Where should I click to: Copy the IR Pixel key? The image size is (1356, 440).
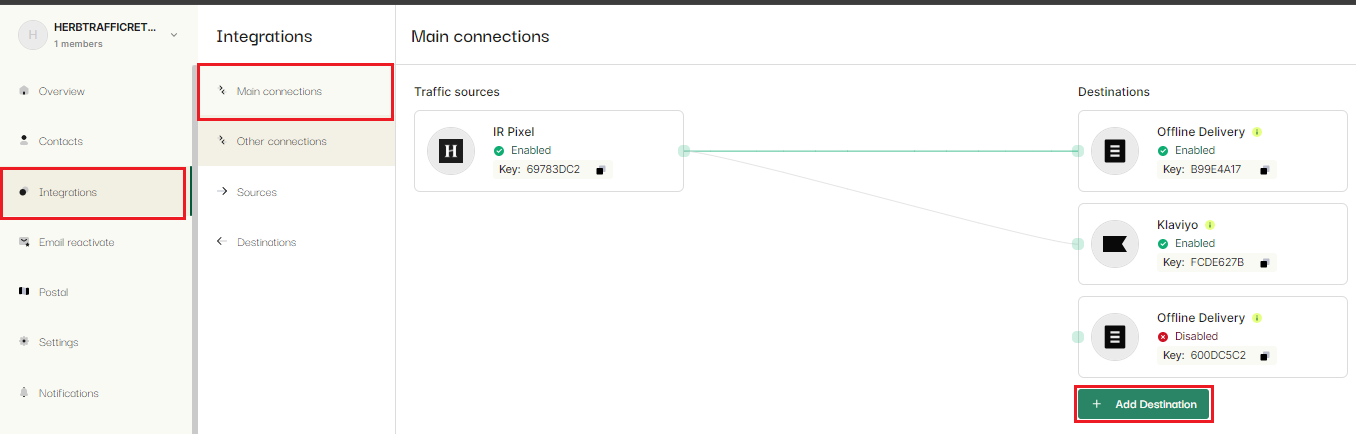coord(600,170)
